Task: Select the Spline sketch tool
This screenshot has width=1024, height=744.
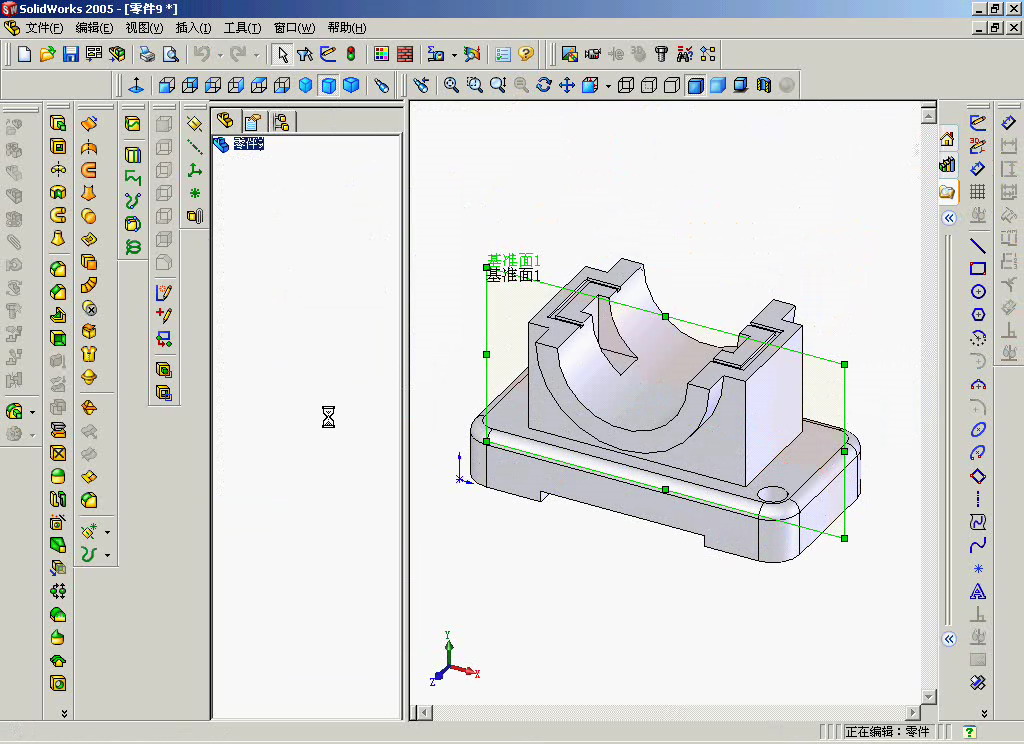Action: click(978, 545)
